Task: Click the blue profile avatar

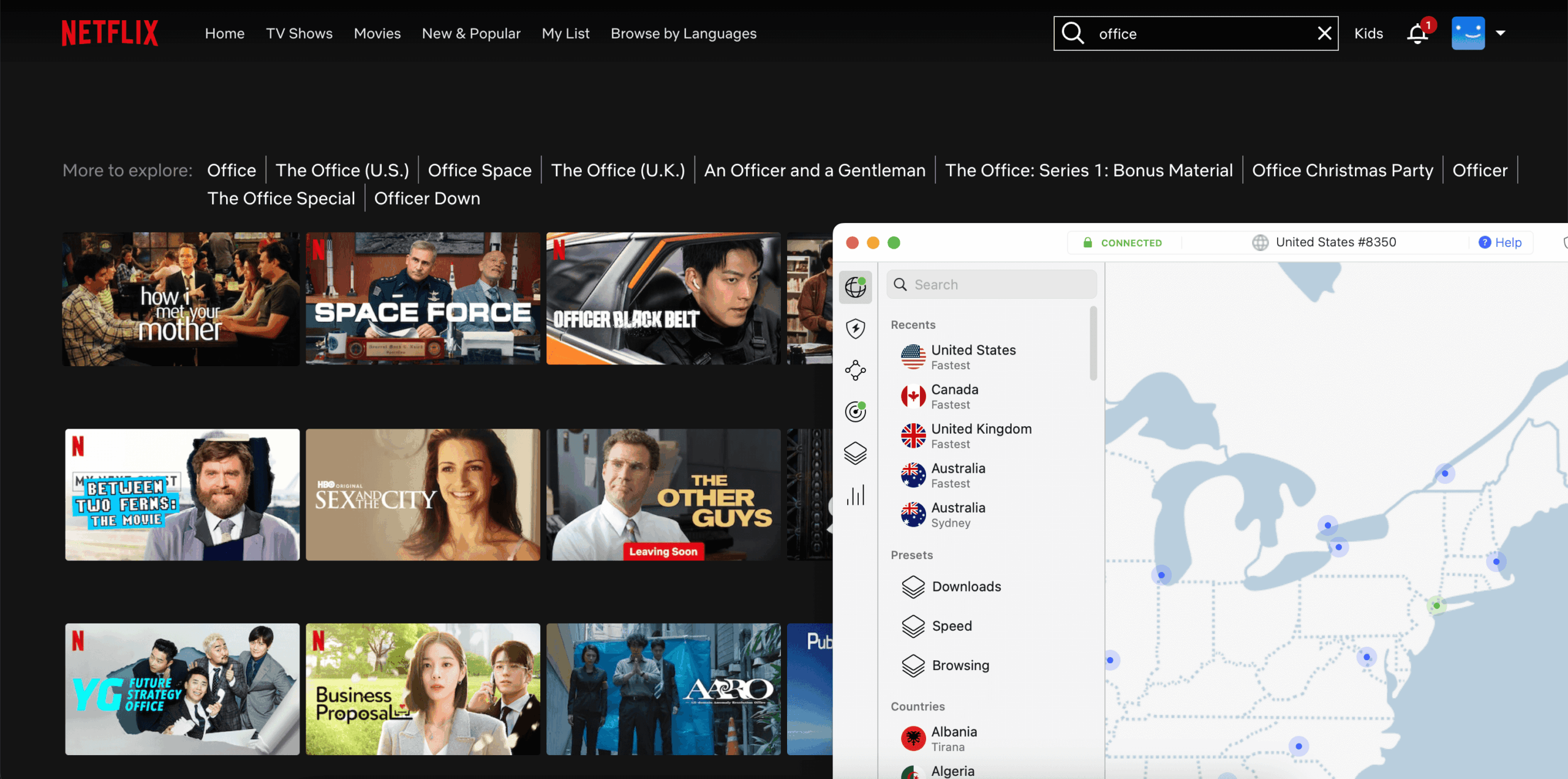Action: tap(1468, 33)
